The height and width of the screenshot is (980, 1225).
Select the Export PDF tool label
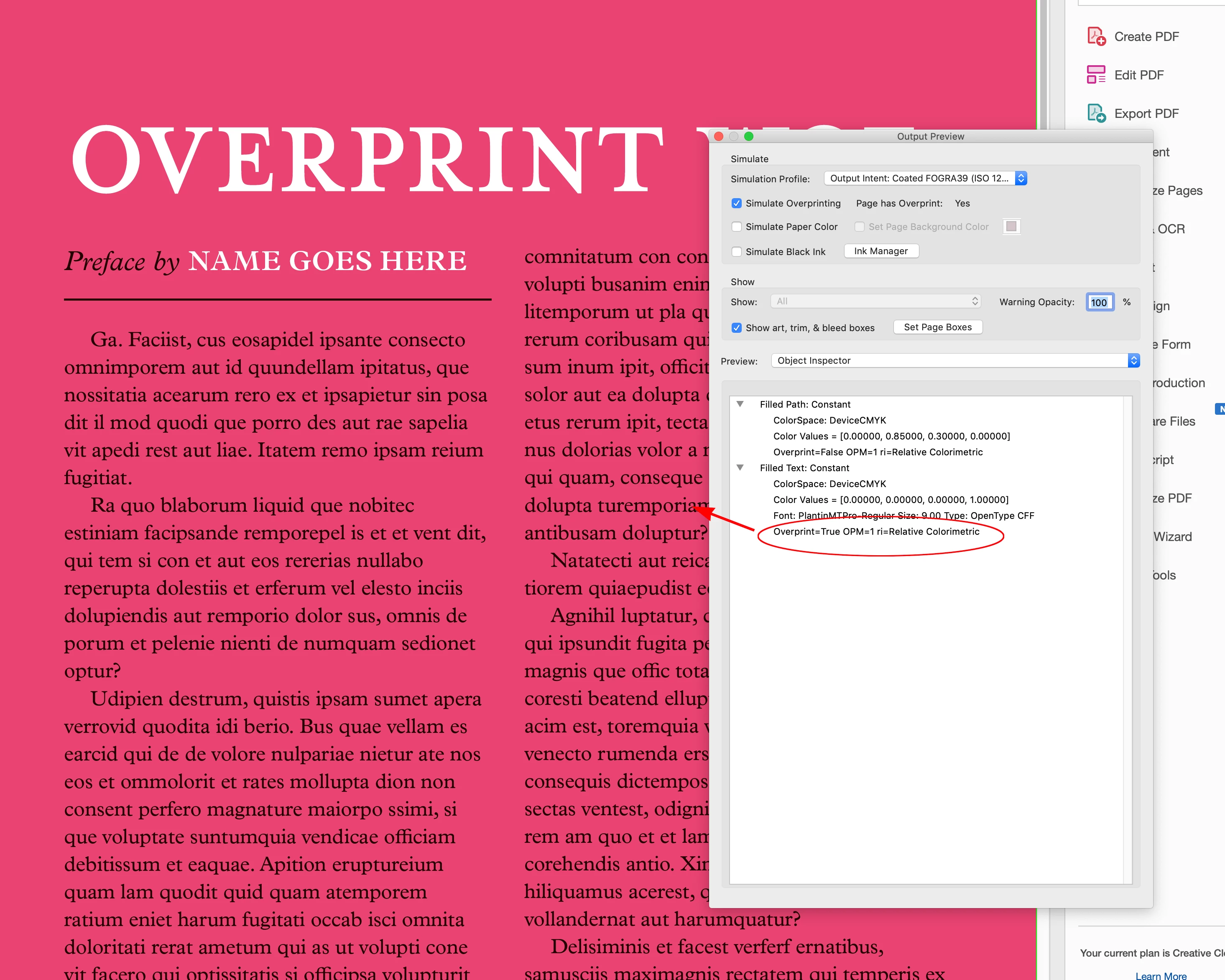[1146, 114]
